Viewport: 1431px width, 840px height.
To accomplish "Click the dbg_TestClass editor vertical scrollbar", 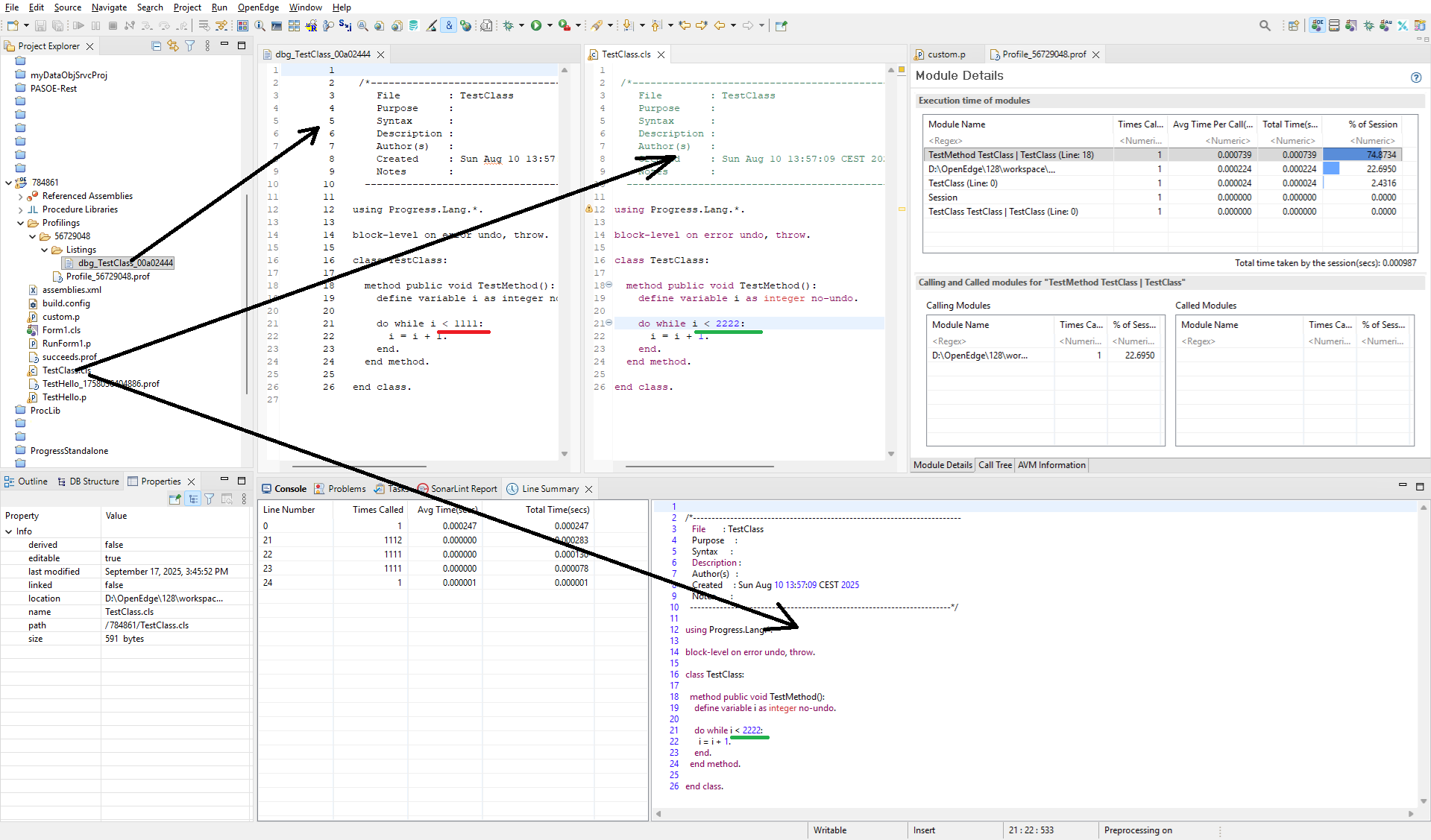I will point(564,261).
